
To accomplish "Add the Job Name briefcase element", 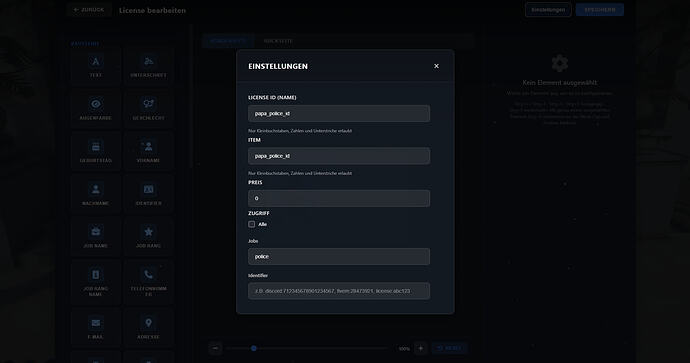I will pyautogui.click(x=95, y=237).
